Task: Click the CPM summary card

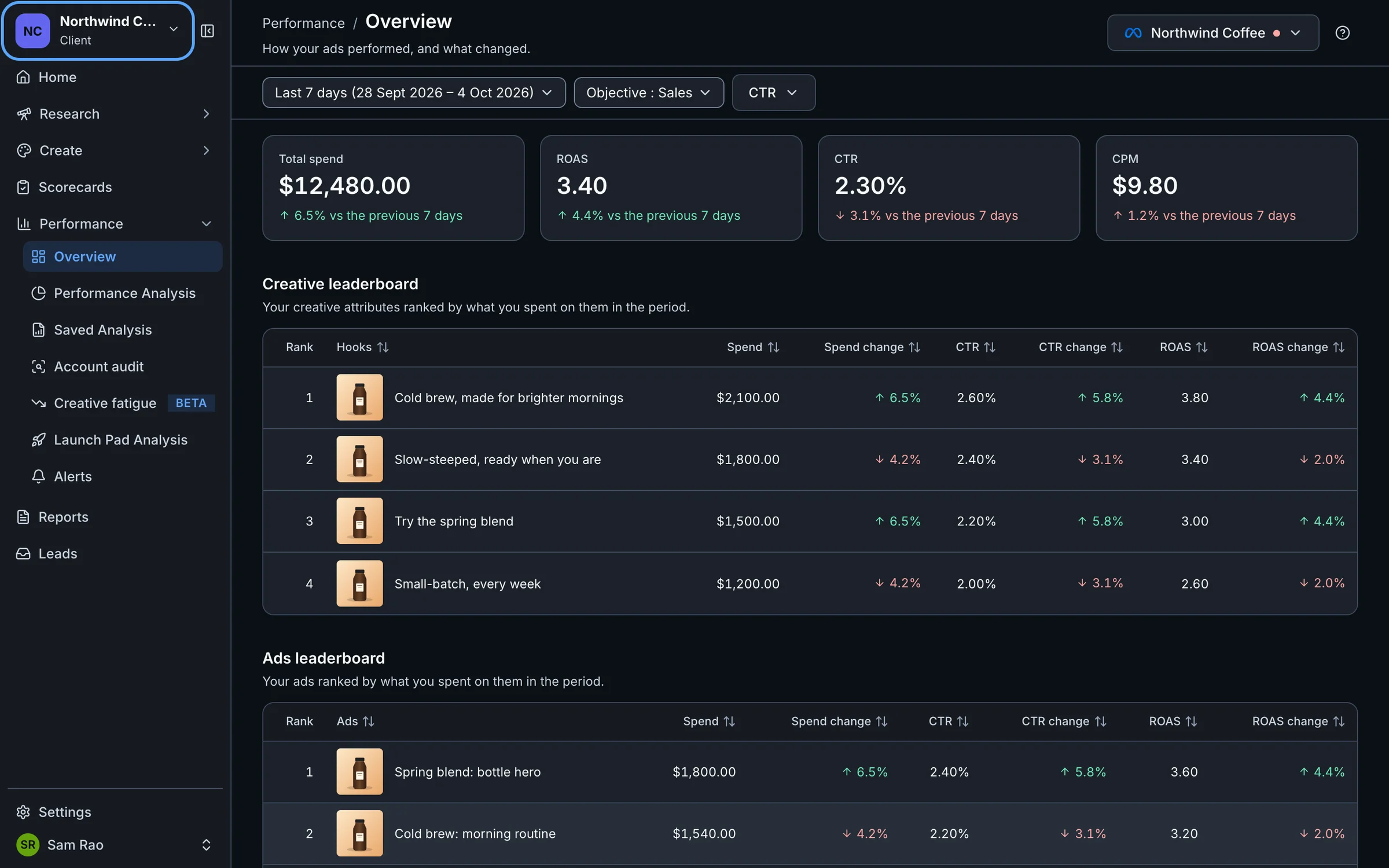Action: (x=1226, y=188)
